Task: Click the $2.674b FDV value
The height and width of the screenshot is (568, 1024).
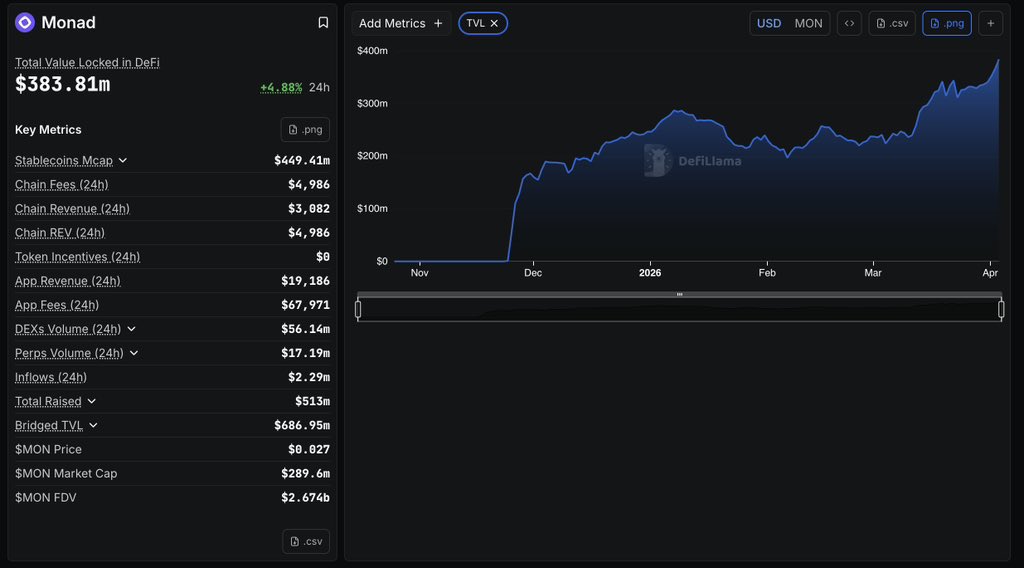Action: (x=305, y=498)
